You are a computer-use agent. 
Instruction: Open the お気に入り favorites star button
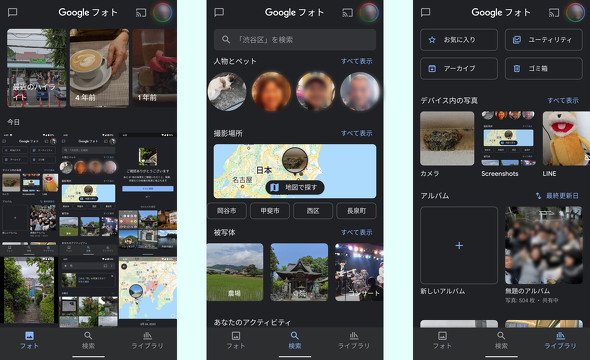coord(459,39)
